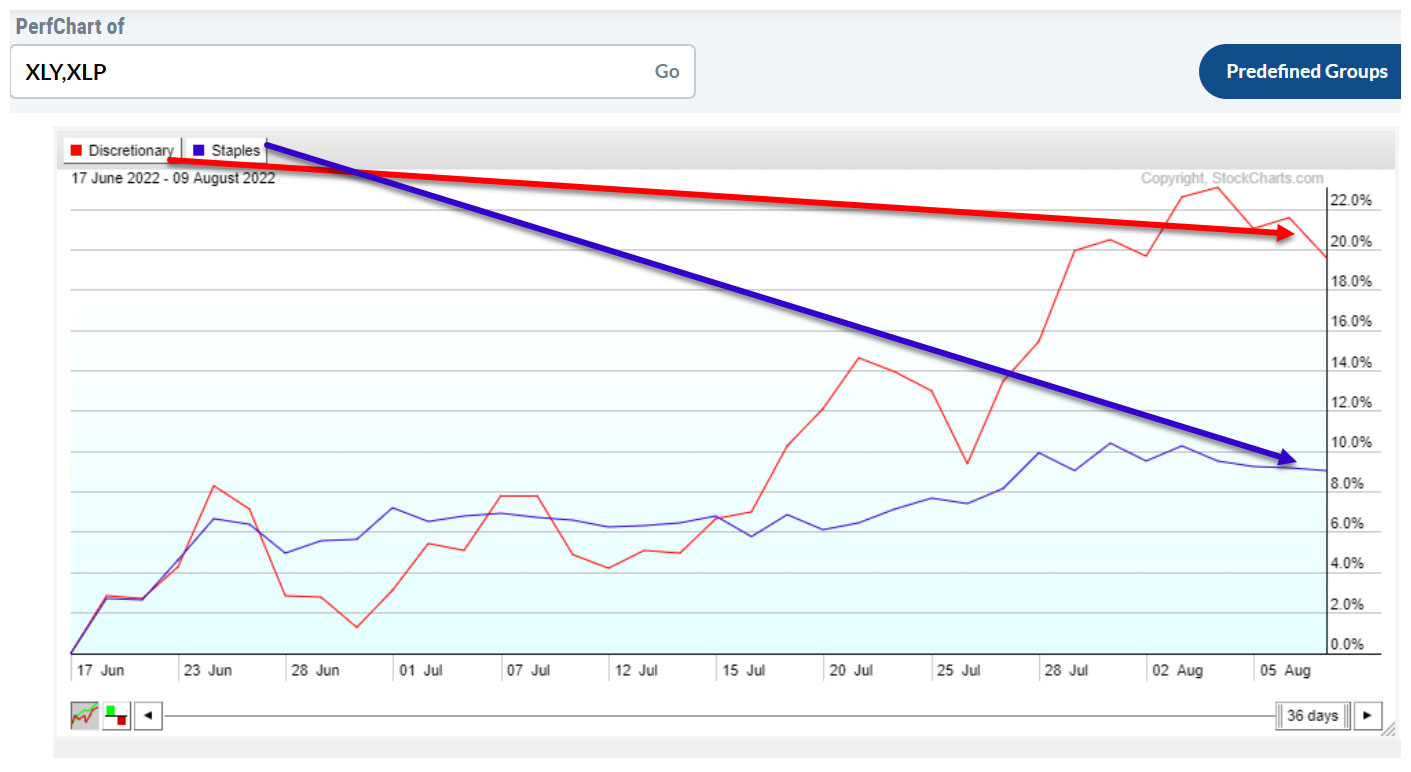Image resolution: width=1411 pixels, height=772 pixels.
Task: Click the 20.0% axis label
Action: point(1352,242)
